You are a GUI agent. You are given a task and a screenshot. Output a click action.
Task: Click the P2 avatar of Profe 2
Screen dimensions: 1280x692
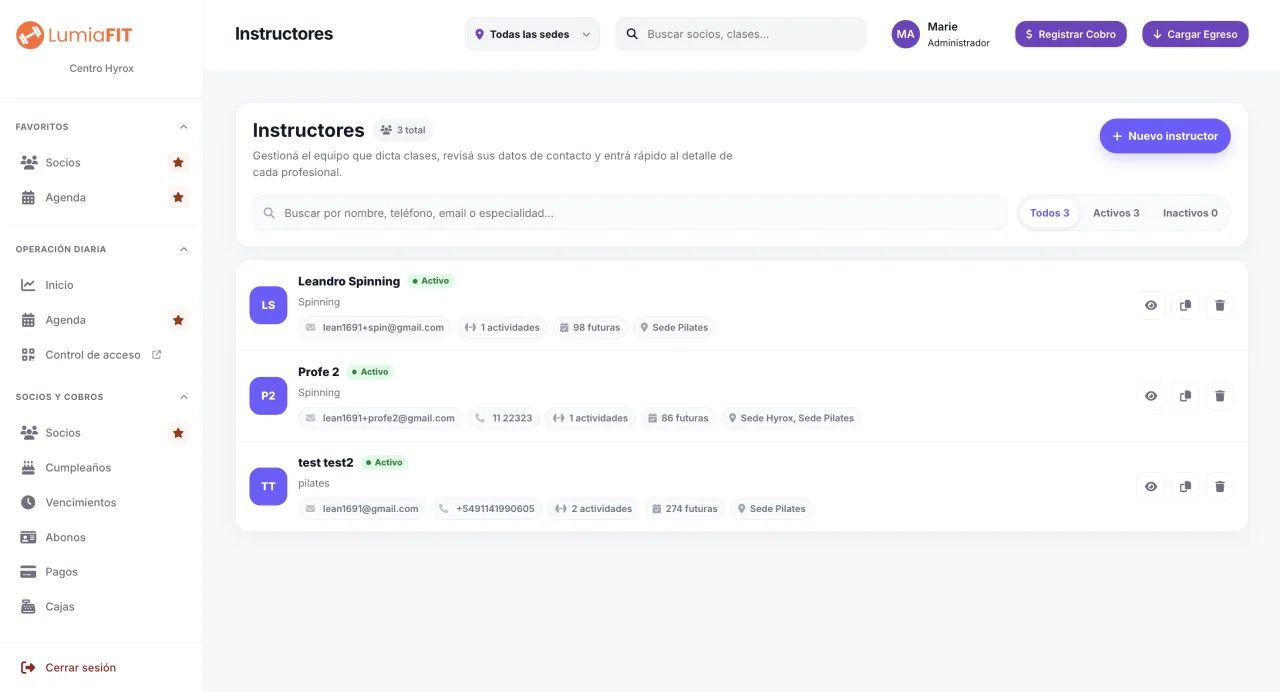point(268,396)
